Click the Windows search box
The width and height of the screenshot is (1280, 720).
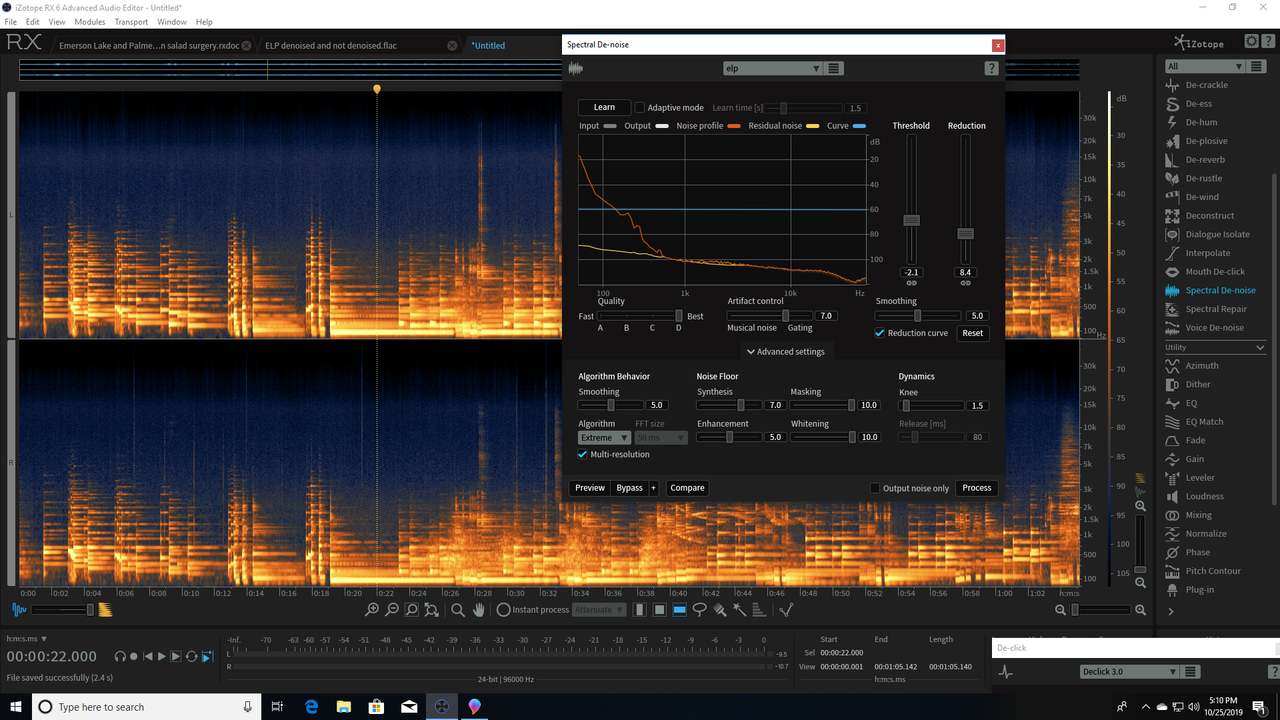point(145,707)
